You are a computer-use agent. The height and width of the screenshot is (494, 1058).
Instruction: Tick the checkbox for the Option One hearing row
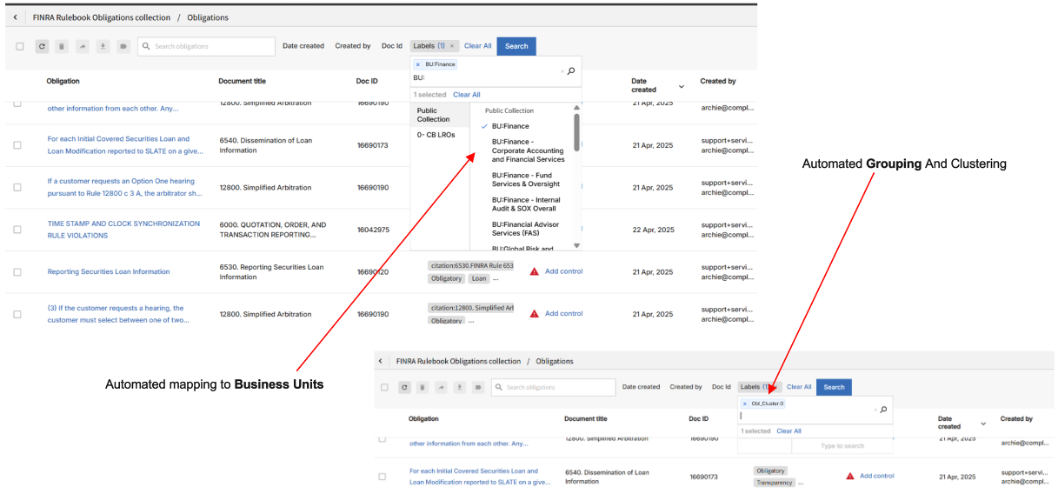pos(17,187)
